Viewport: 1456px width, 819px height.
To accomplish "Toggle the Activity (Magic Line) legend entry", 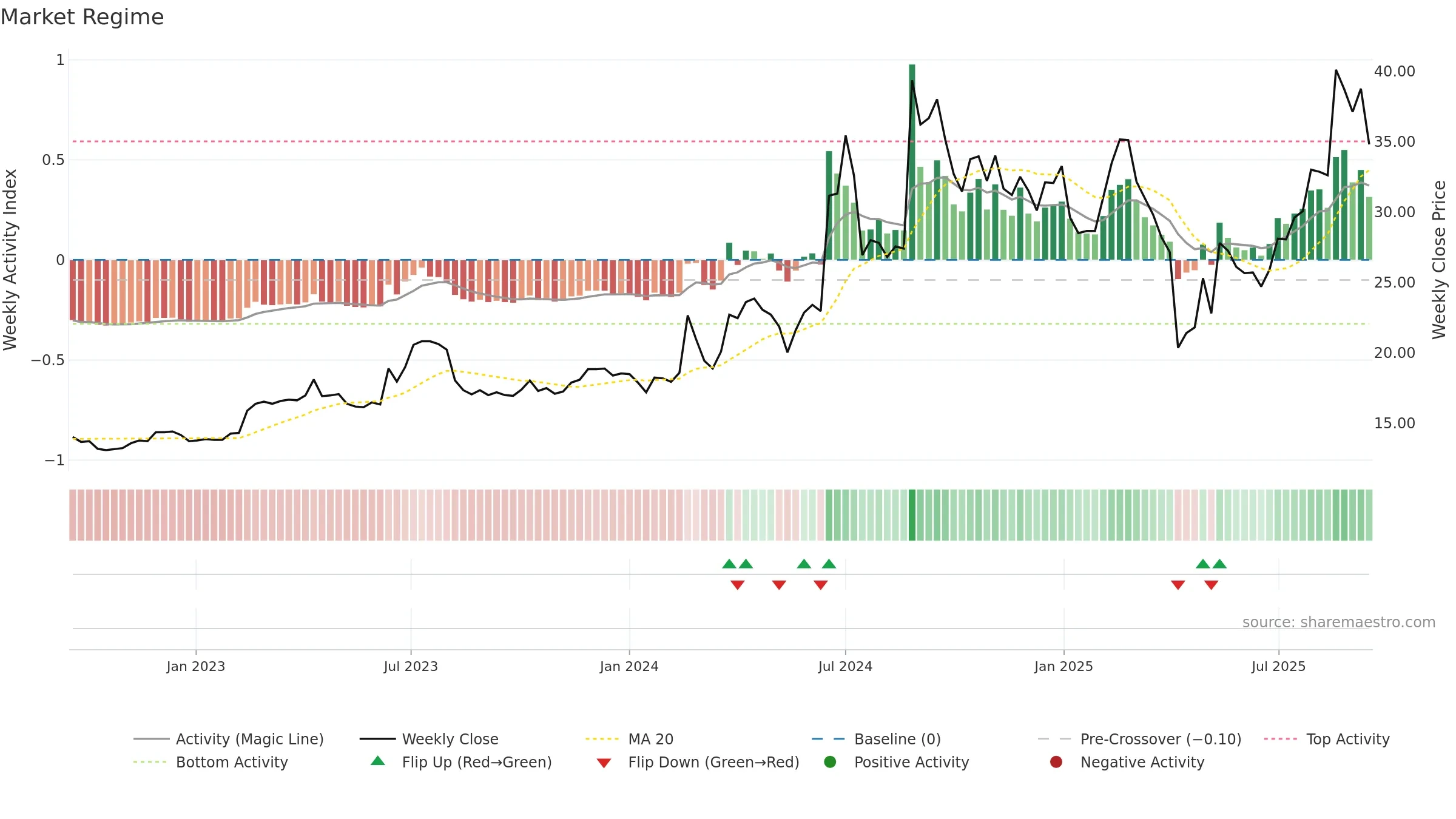I will click(x=229, y=739).
